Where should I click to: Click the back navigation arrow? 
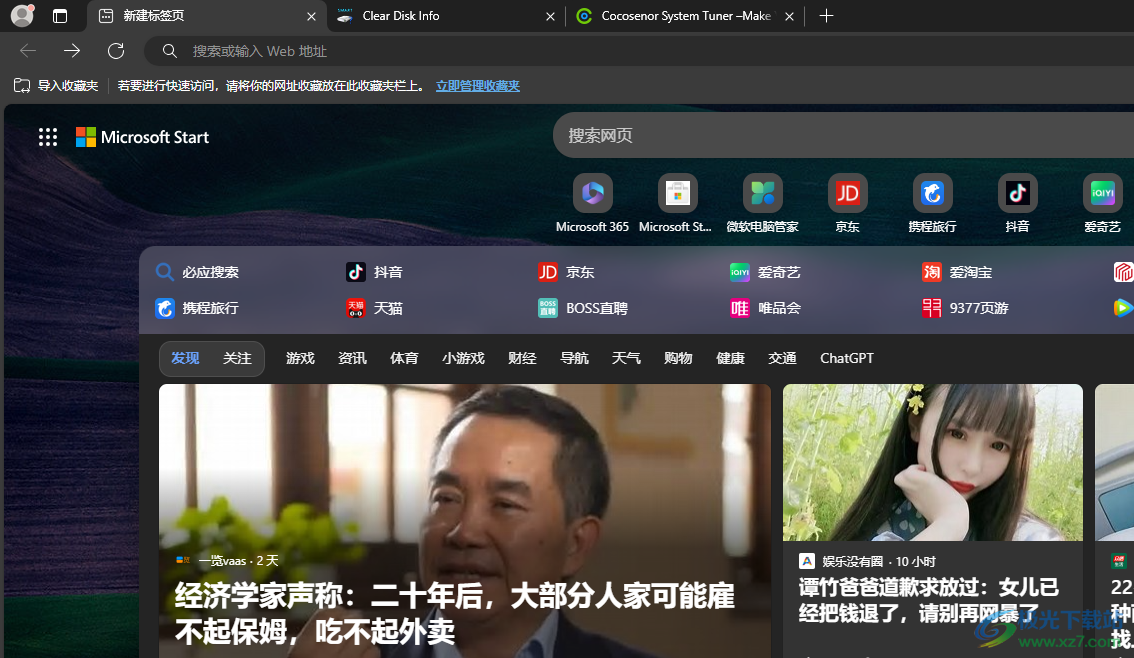27,51
